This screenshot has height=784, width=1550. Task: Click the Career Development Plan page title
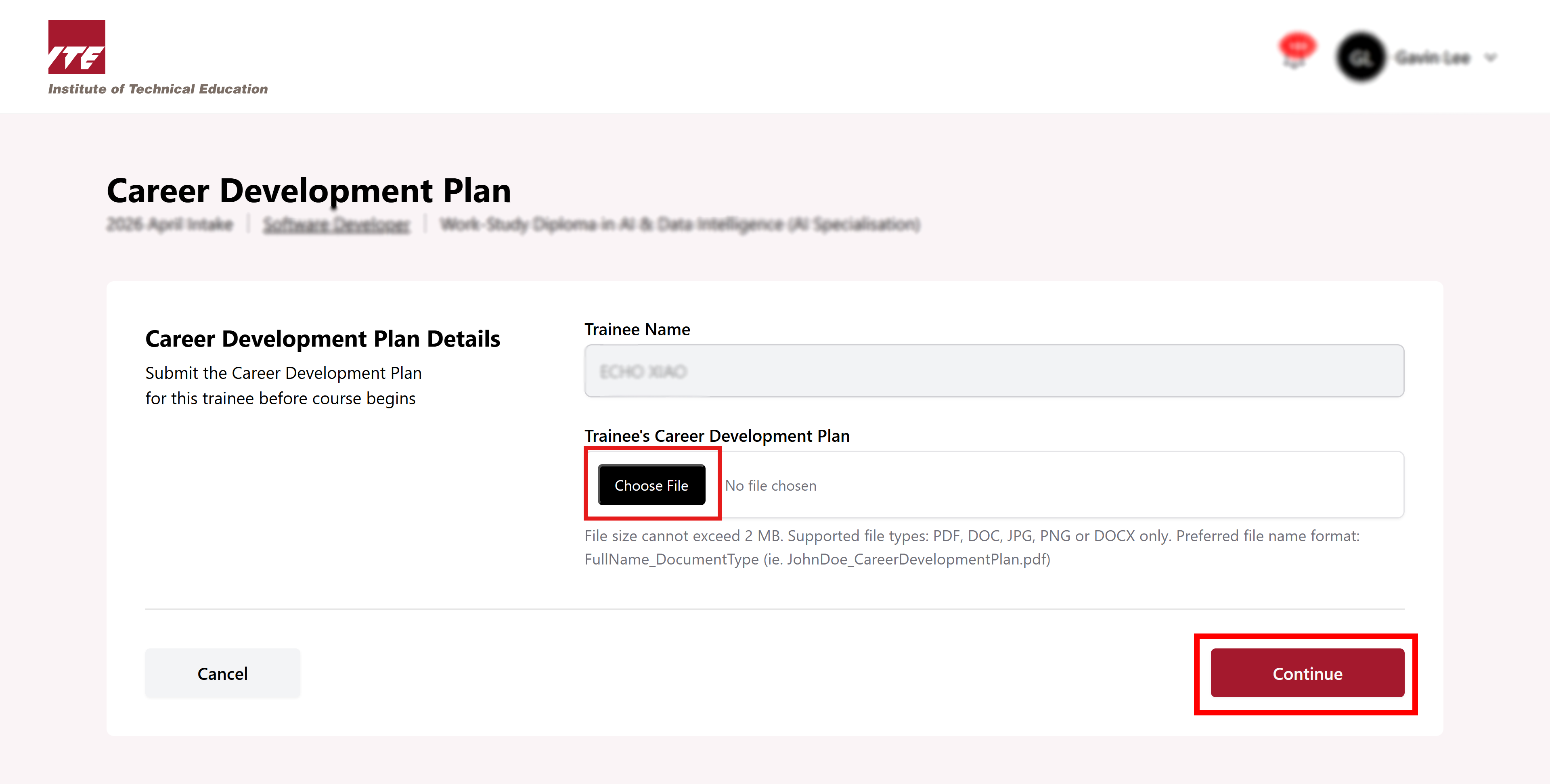tap(309, 191)
